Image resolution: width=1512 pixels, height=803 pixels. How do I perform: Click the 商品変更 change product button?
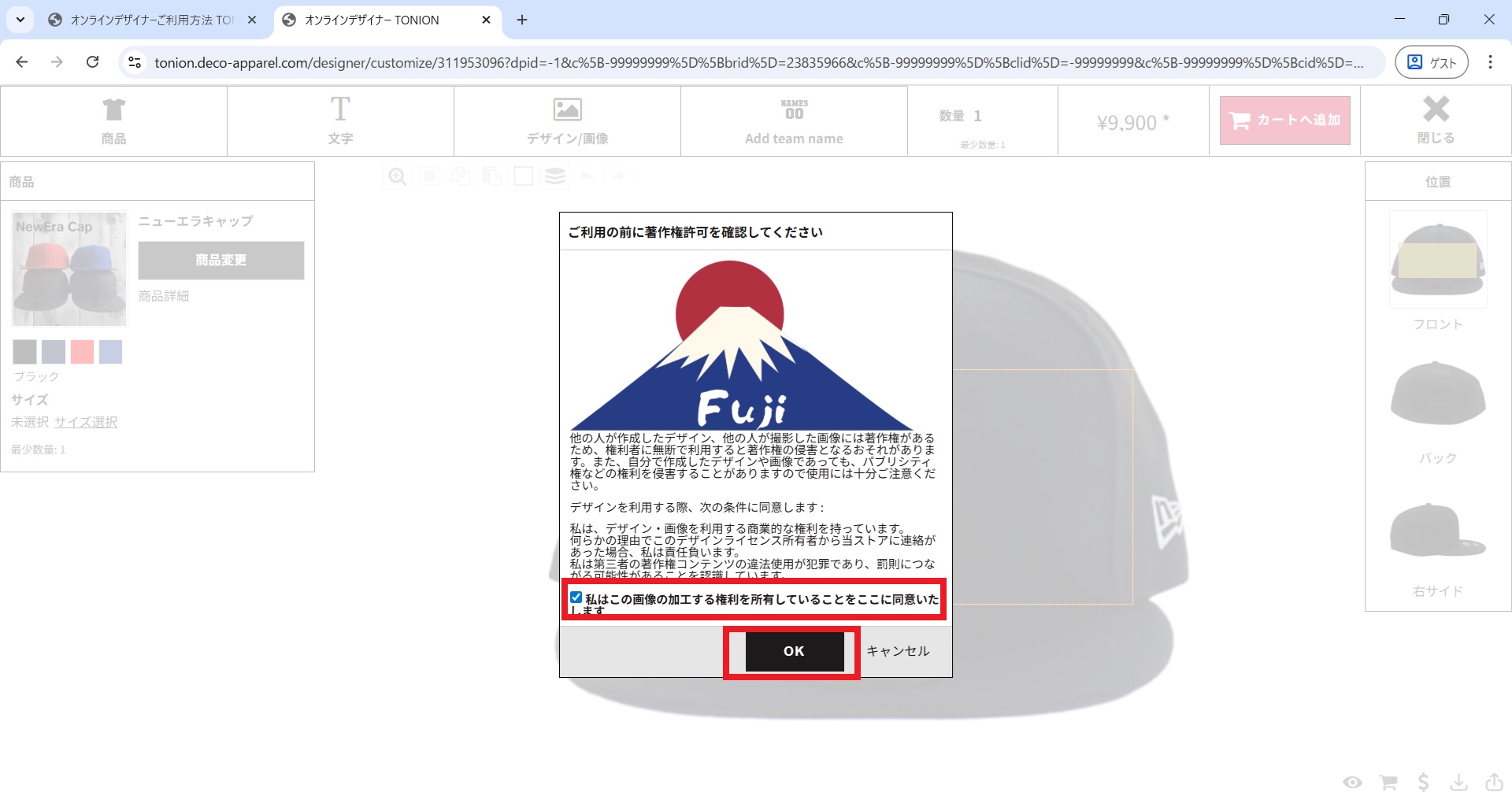pyautogui.click(x=221, y=261)
